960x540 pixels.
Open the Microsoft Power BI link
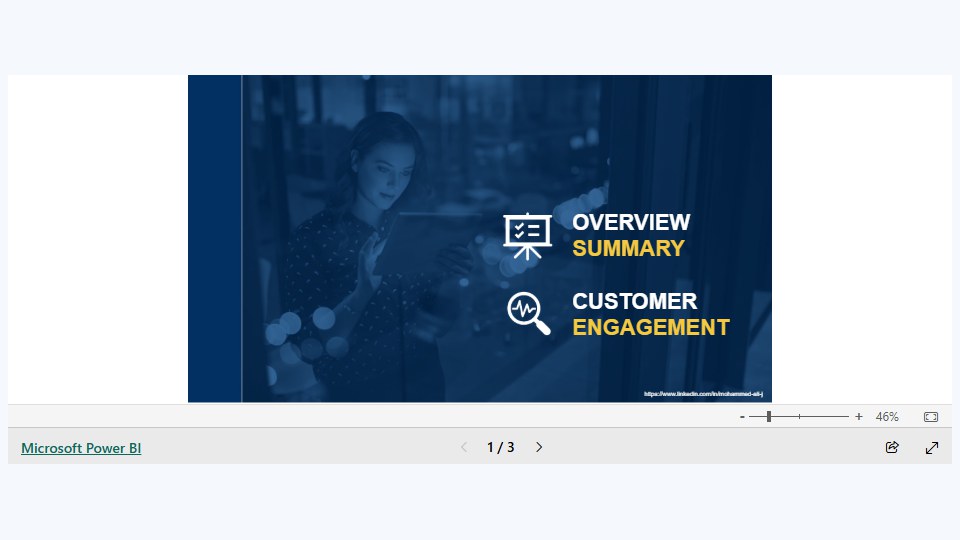(81, 448)
